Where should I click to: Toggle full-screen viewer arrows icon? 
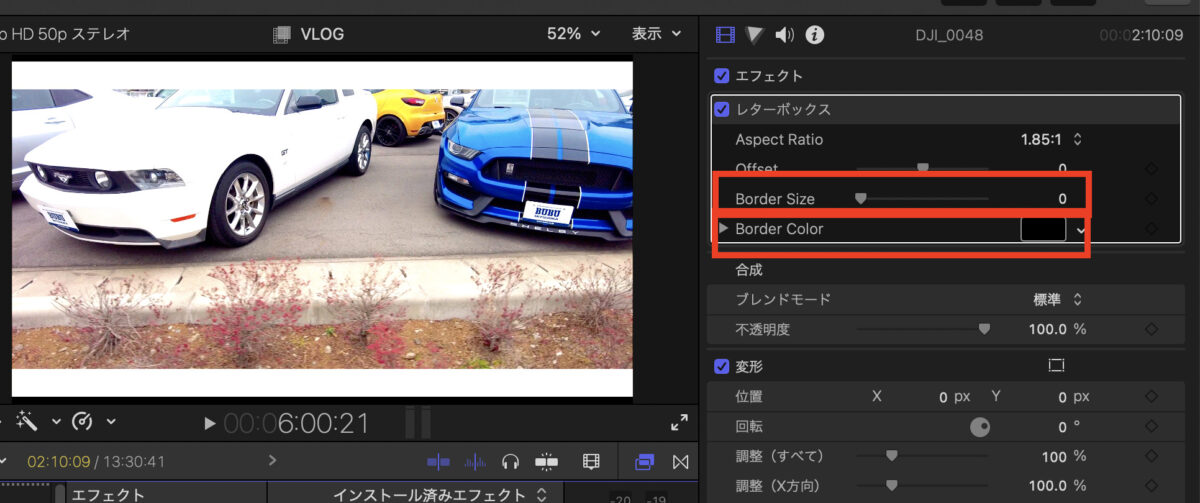(679, 422)
